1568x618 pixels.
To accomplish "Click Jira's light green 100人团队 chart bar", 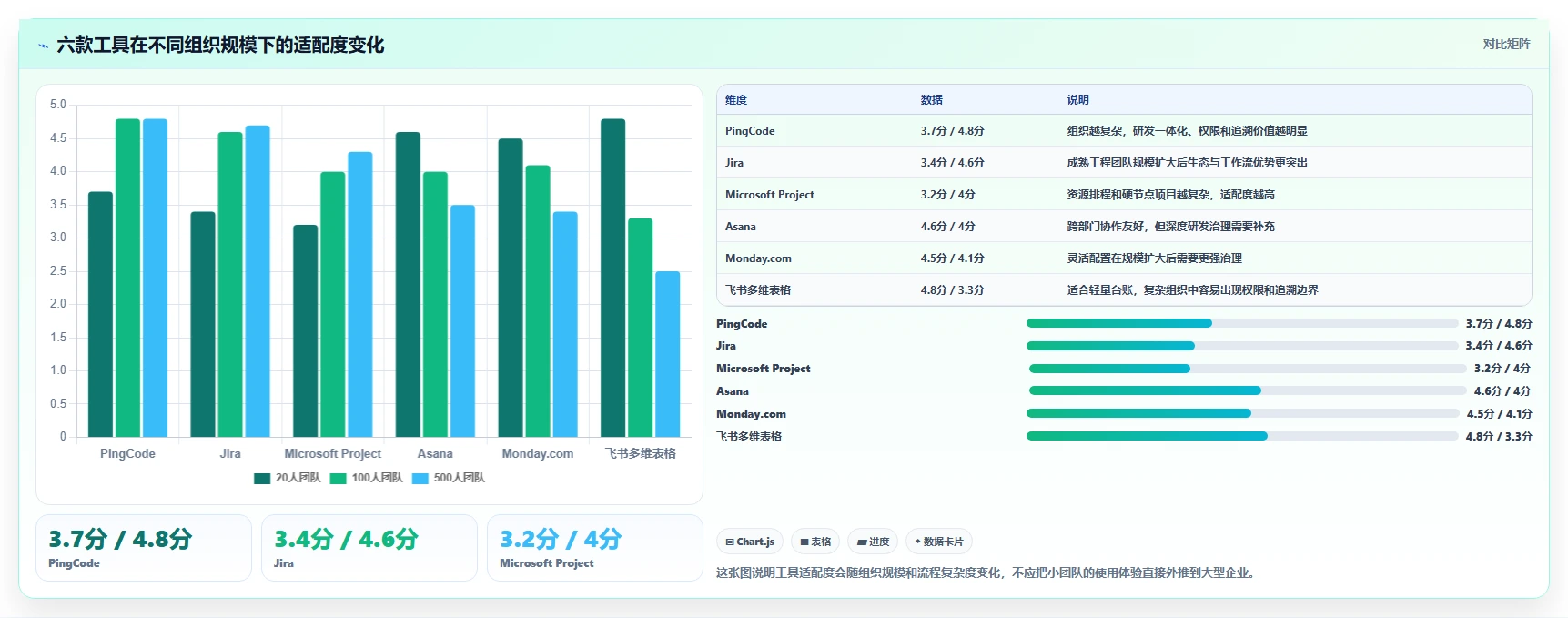I will [x=230, y=284].
